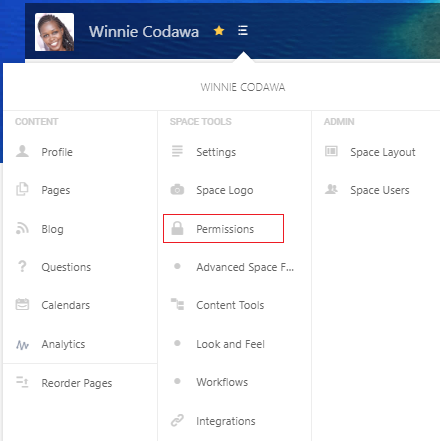Open the Content Tools entry
440x441 pixels.
(230, 305)
